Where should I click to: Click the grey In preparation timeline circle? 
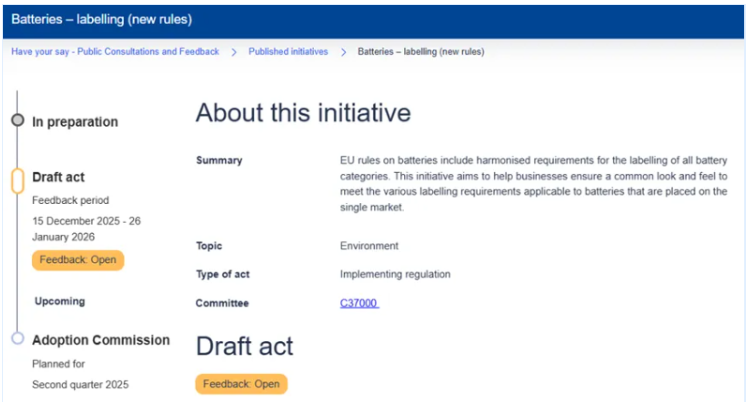point(17,121)
